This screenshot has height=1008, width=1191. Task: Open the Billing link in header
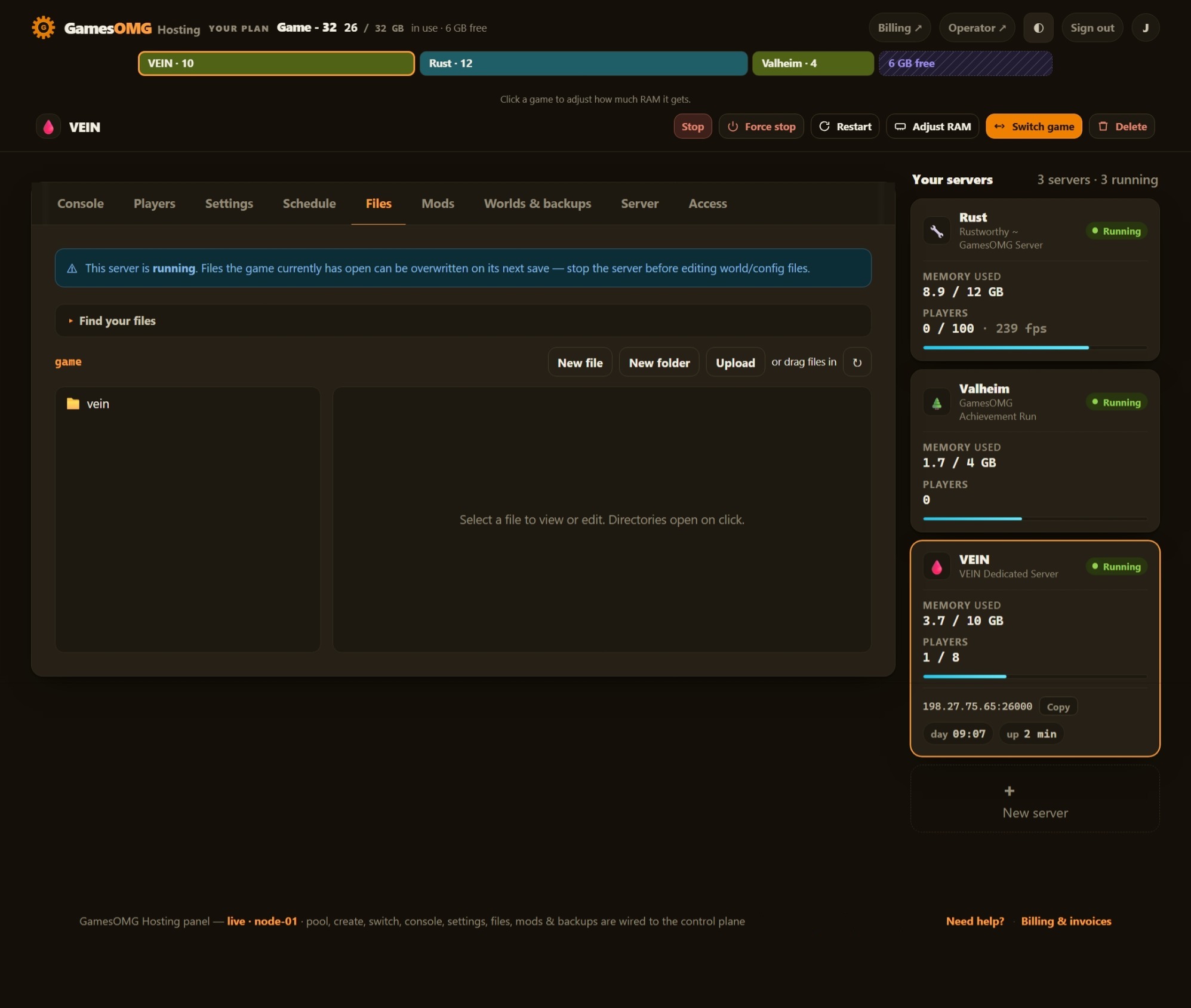coord(899,28)
